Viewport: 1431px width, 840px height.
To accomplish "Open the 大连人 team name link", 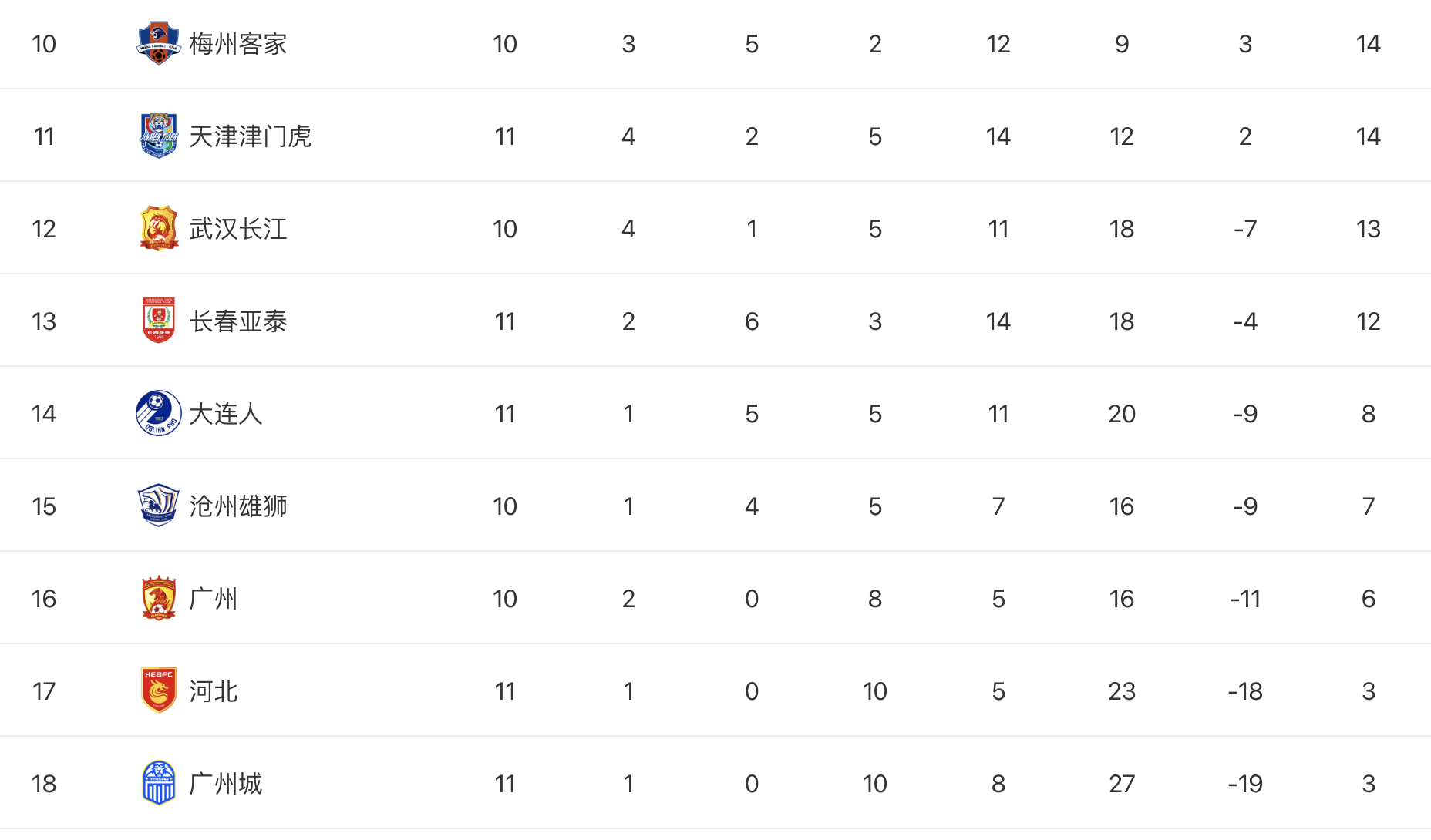I will click(226, 414).
